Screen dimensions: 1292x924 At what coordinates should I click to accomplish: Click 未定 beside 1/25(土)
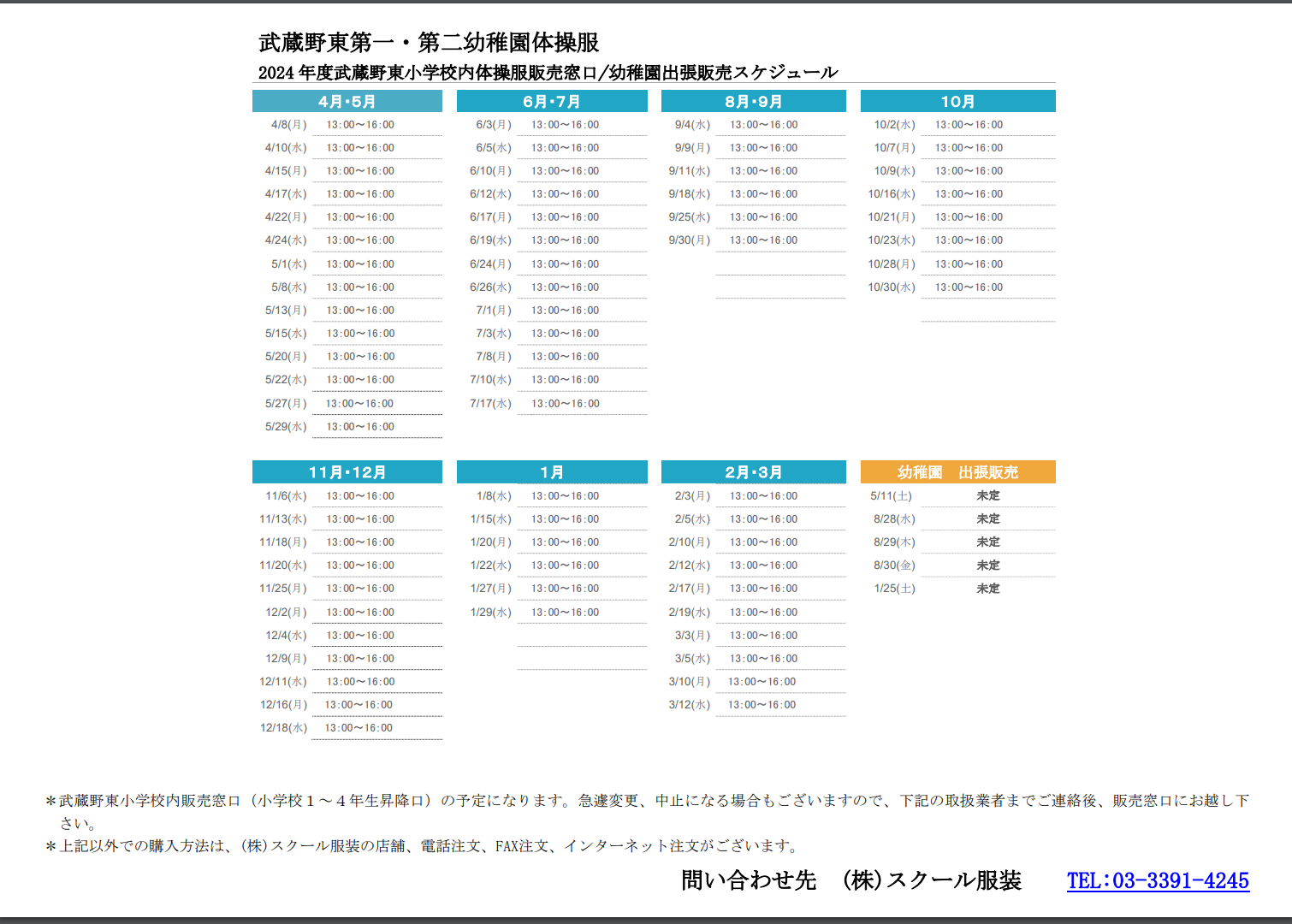988,589
